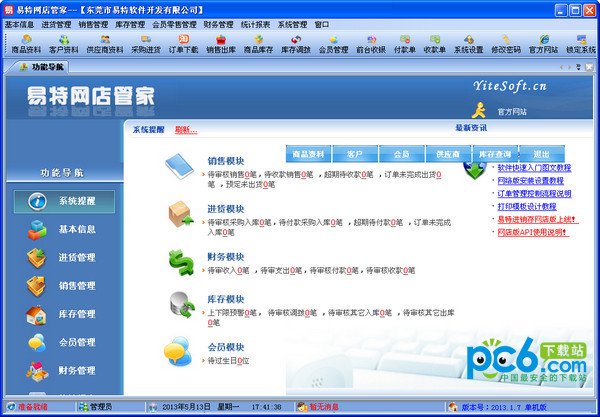Open 销售出库 toolbar icon
Viewport: 600px width, 417px height.
[x=221, y=44]
